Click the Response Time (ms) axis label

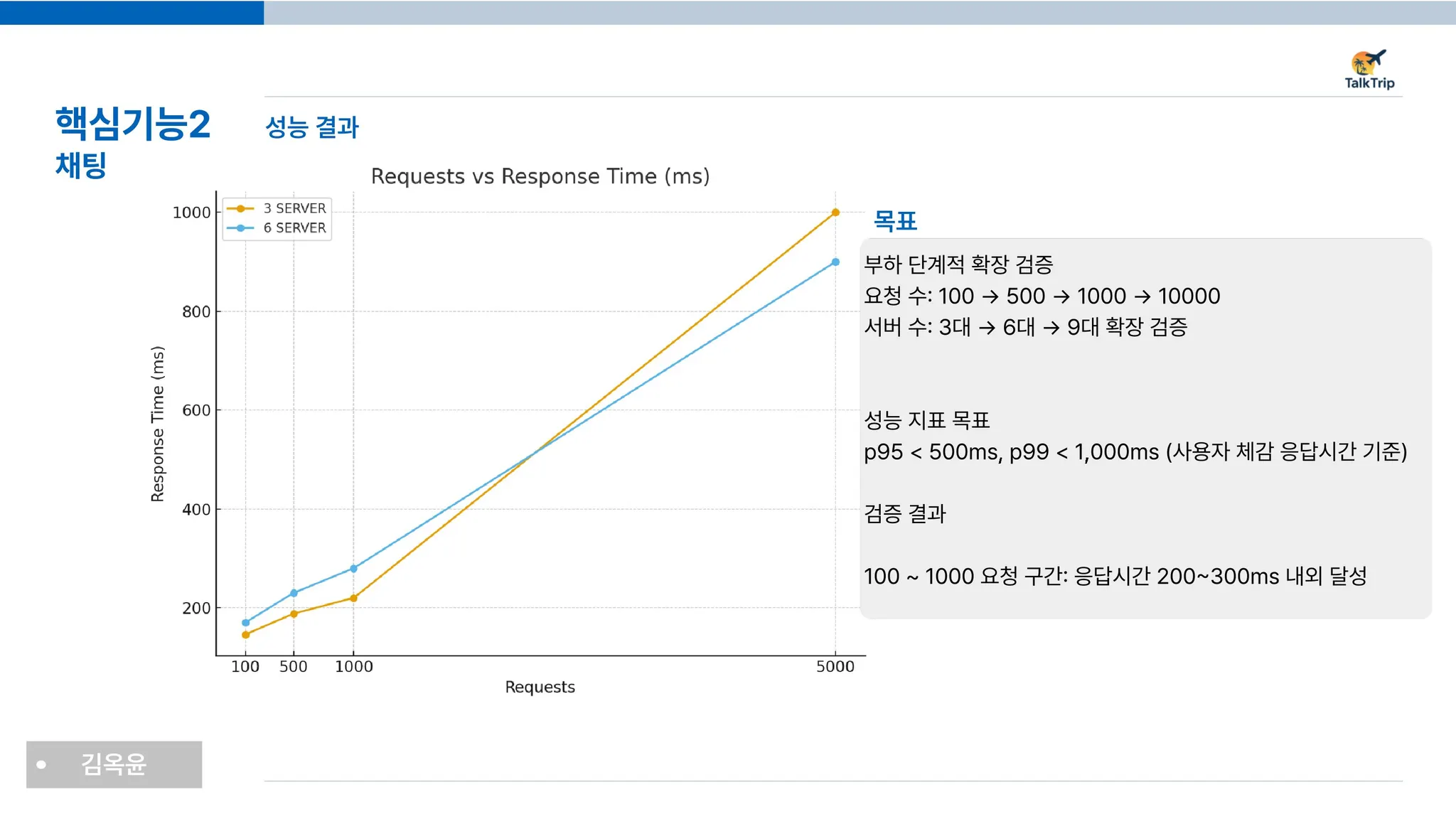pos(157,424)
